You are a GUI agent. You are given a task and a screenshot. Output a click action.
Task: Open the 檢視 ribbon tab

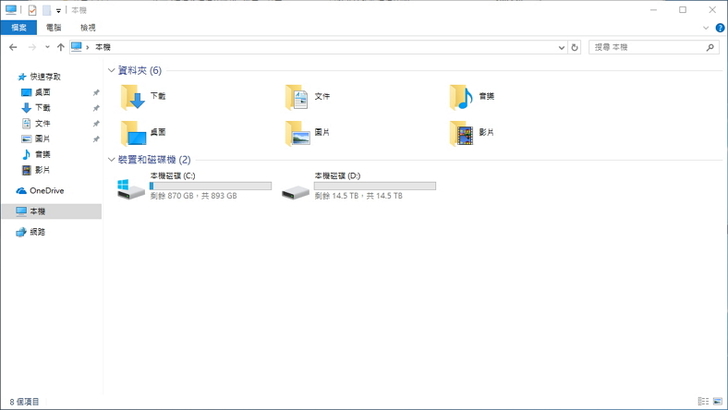coord(88,27)
